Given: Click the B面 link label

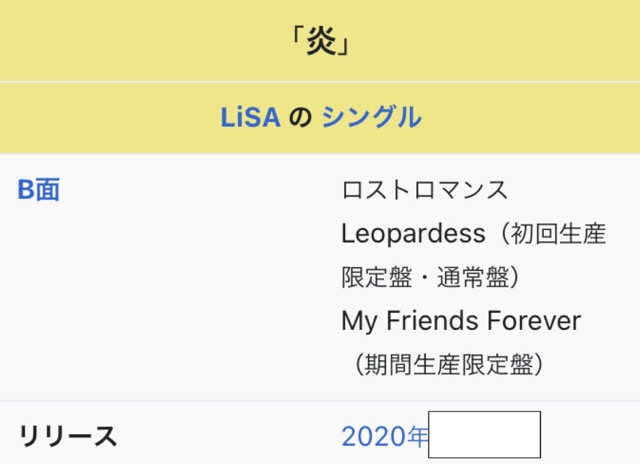Looking at the screenshot, I should point(39,190).
